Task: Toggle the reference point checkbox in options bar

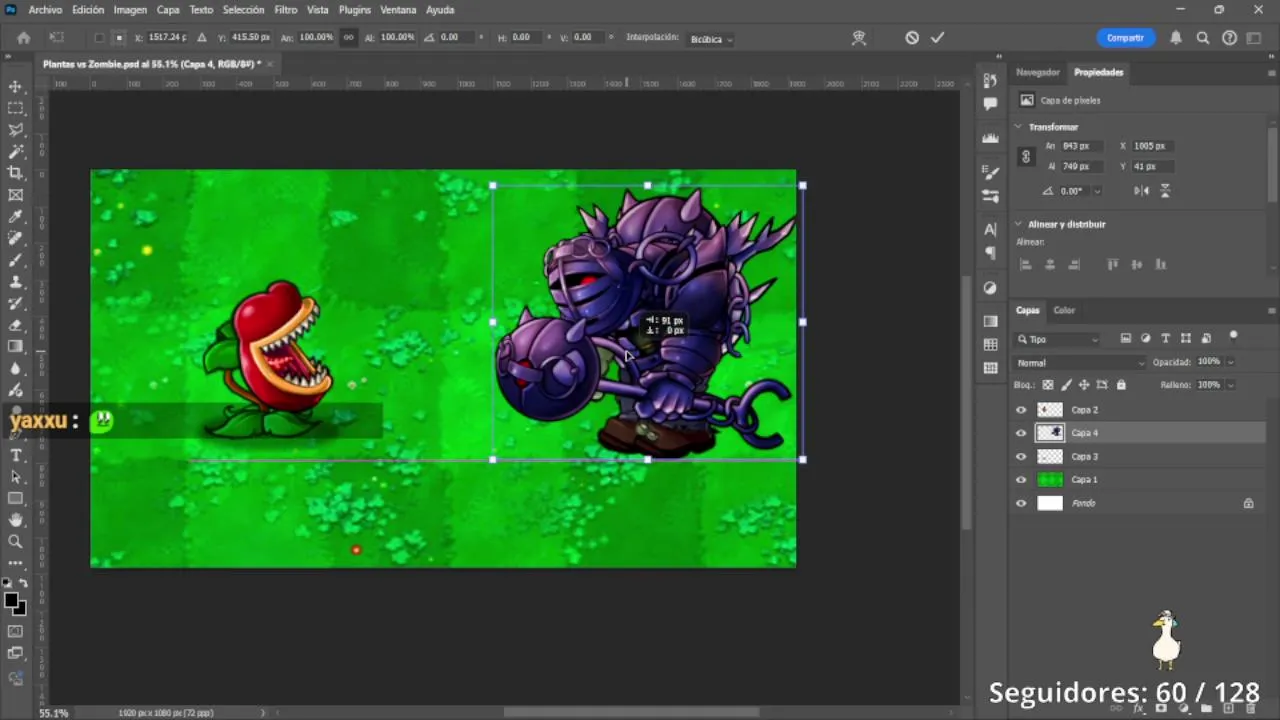Action: click(x=99, y=38)
